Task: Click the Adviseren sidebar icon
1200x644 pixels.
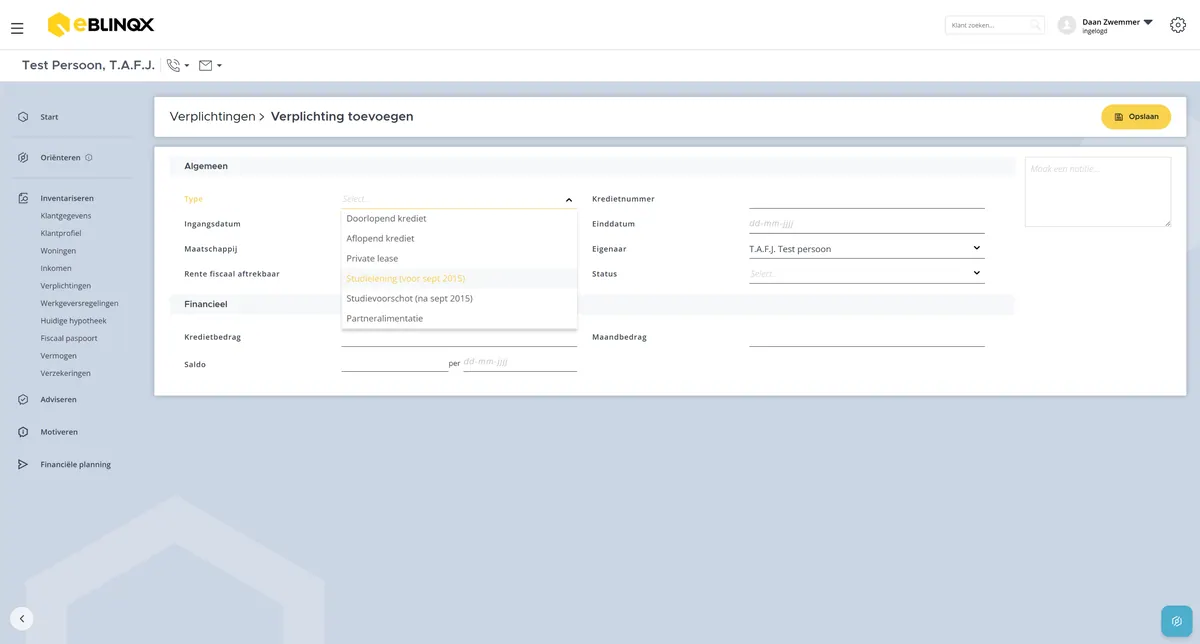Action: (x=23, y=399)
